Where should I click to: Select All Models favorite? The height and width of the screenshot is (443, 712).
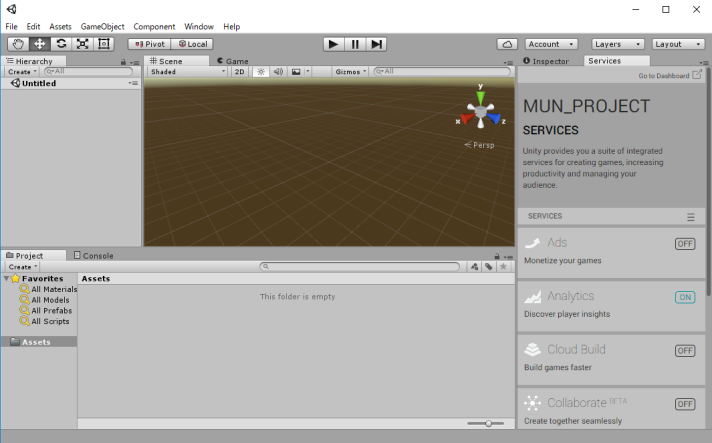[x=44, y=300]
